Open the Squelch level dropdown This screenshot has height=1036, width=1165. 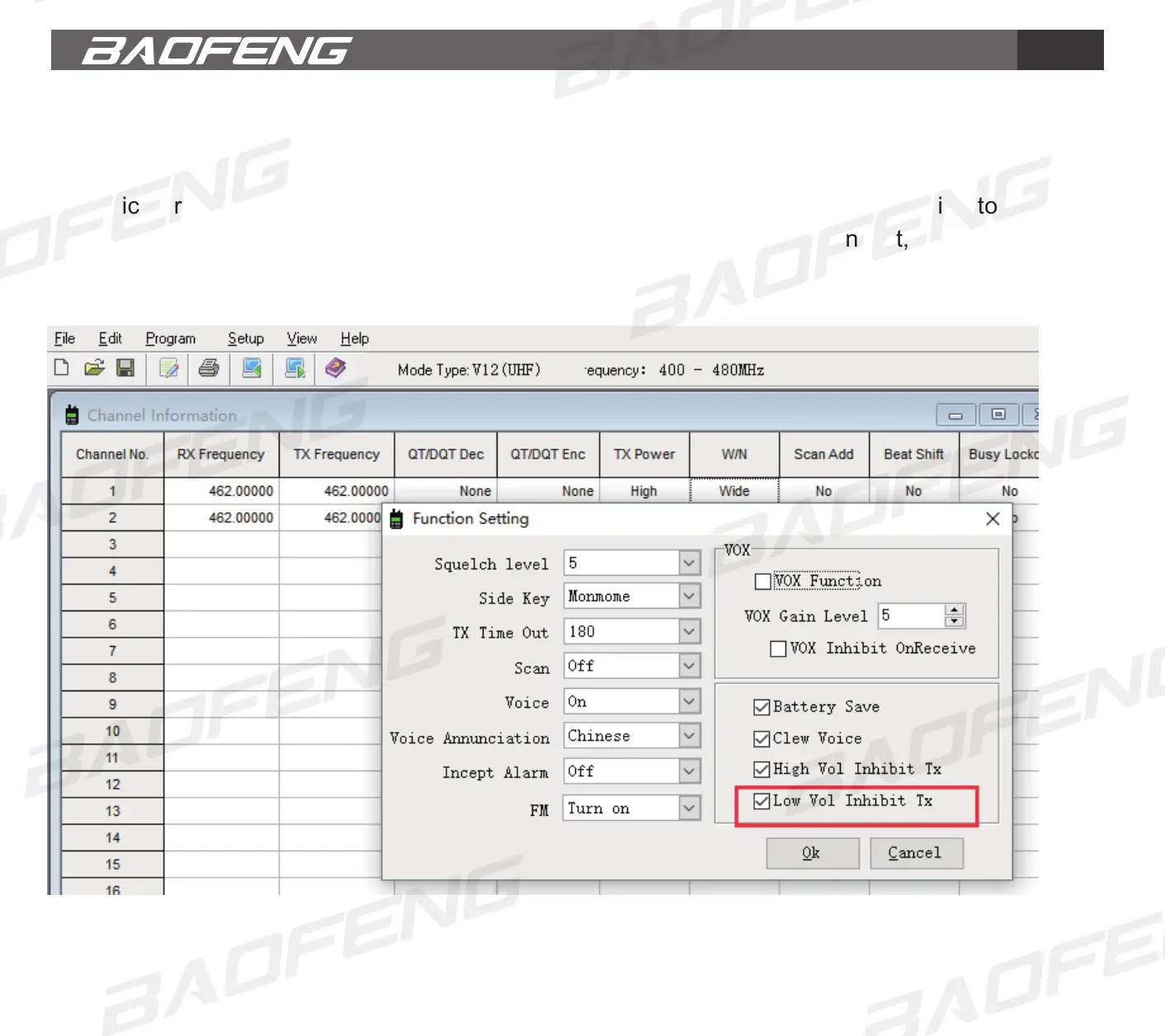689,563
